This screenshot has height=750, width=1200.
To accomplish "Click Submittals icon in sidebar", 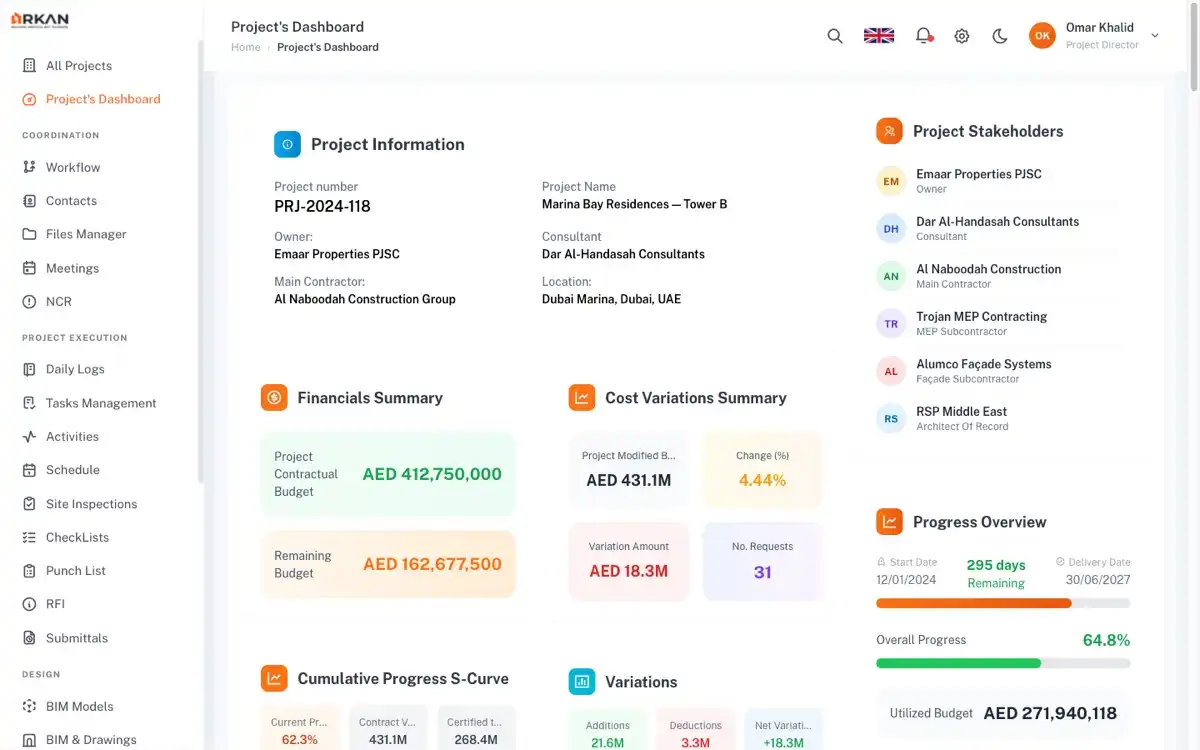I will tap(29, 638).
